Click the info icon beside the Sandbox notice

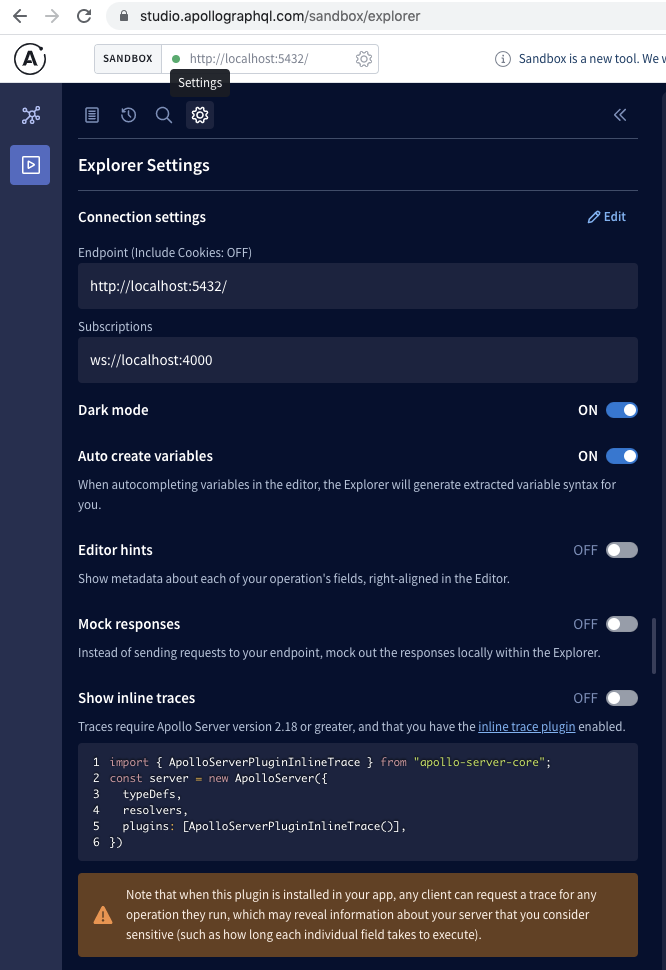501,58
